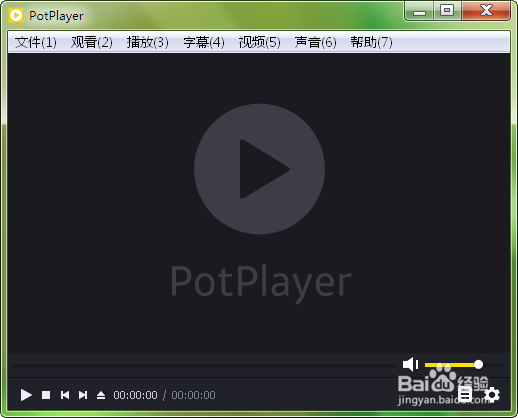
Task: Open the 帮助(7) menu
Action: 371,42
